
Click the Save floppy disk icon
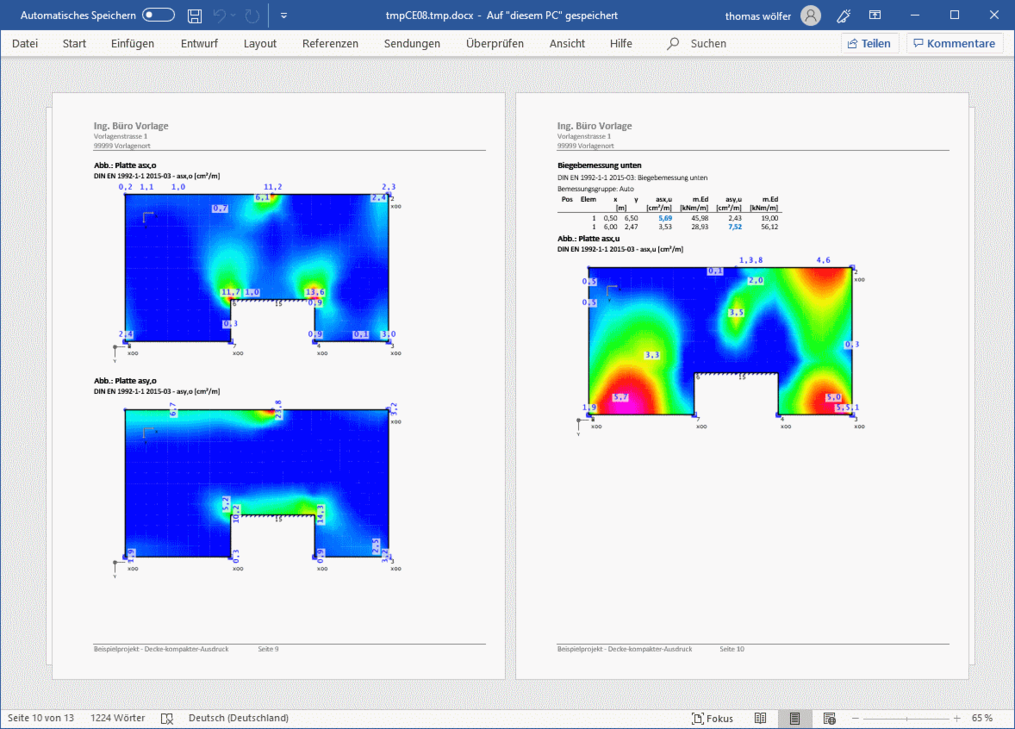195,16
